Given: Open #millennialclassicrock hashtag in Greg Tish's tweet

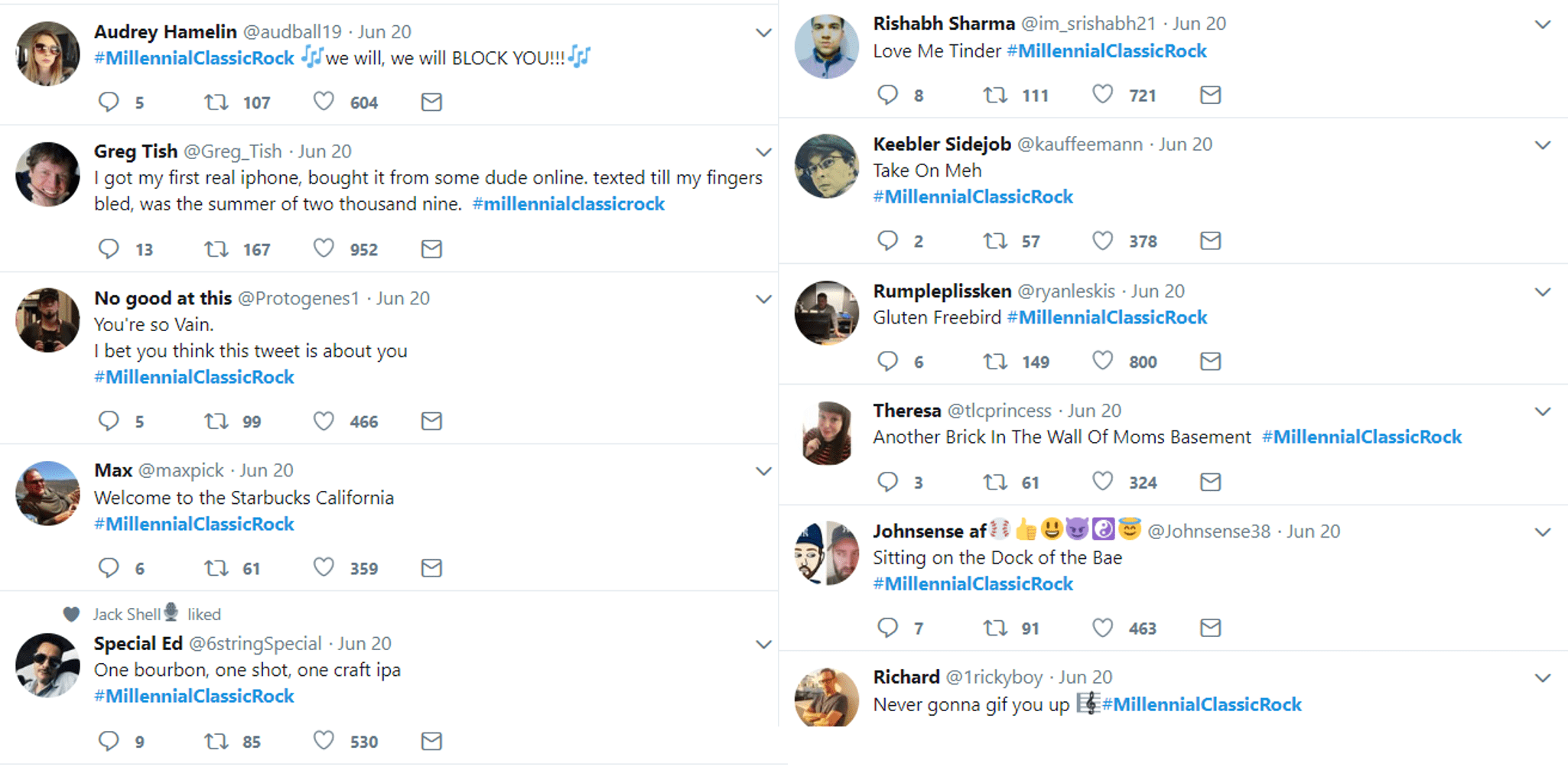Looking at the screenshot, I should [568, 204].
